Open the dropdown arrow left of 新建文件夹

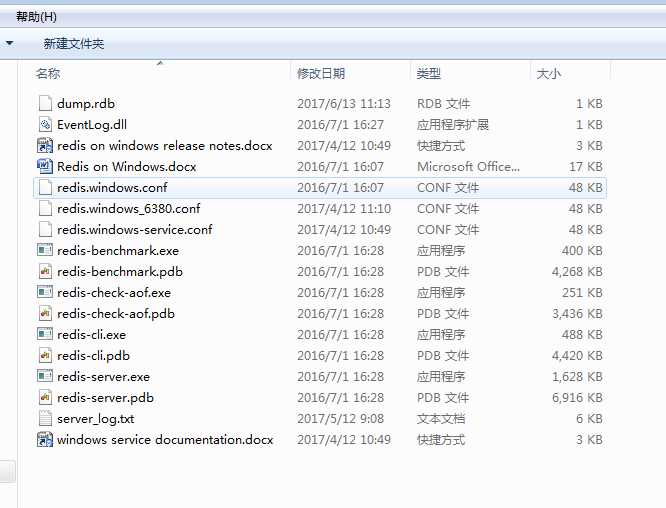click(9, 43)
